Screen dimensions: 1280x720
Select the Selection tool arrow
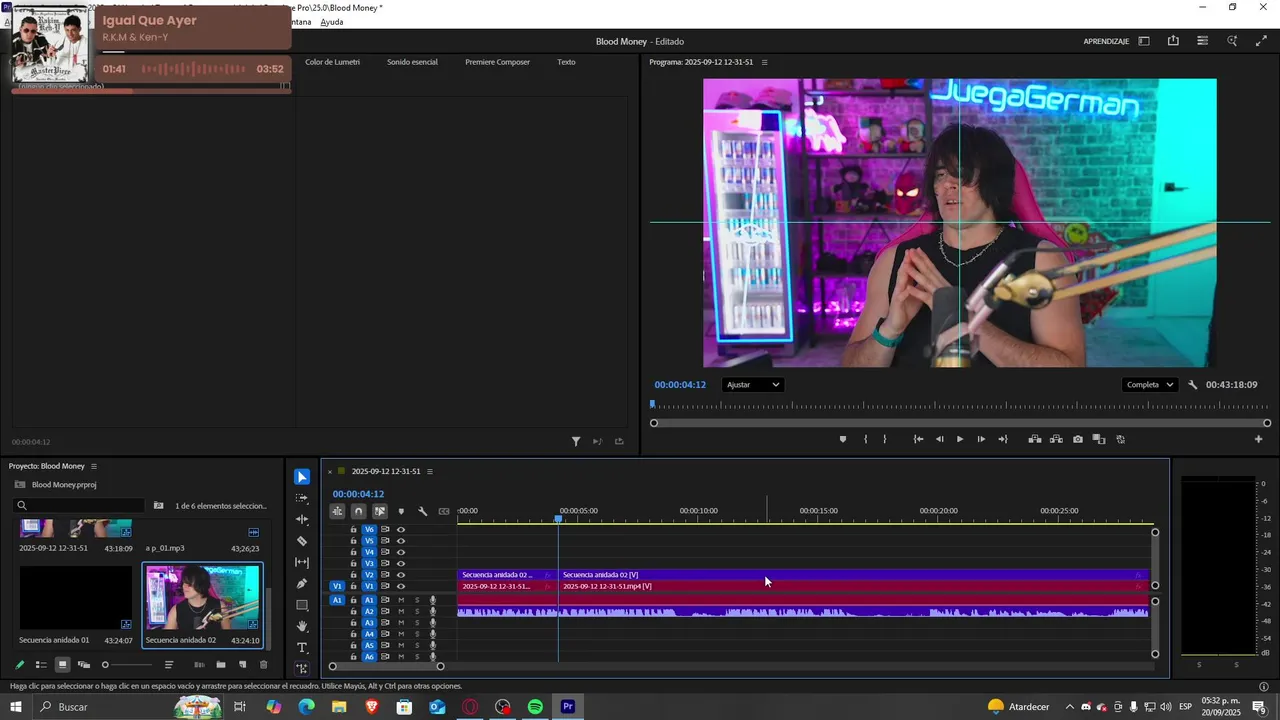pyautogui.click(x=302, y=477)
